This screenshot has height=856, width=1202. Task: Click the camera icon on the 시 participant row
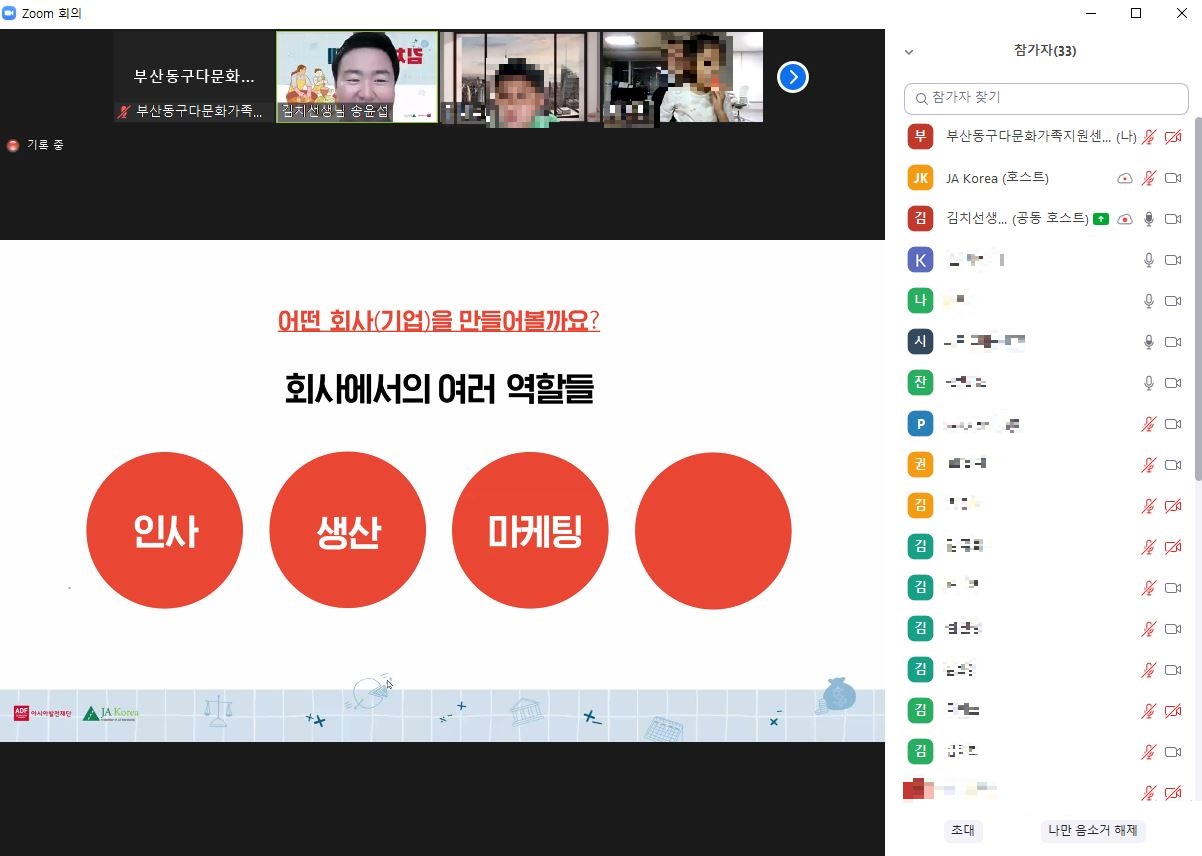coord(1174,341)
